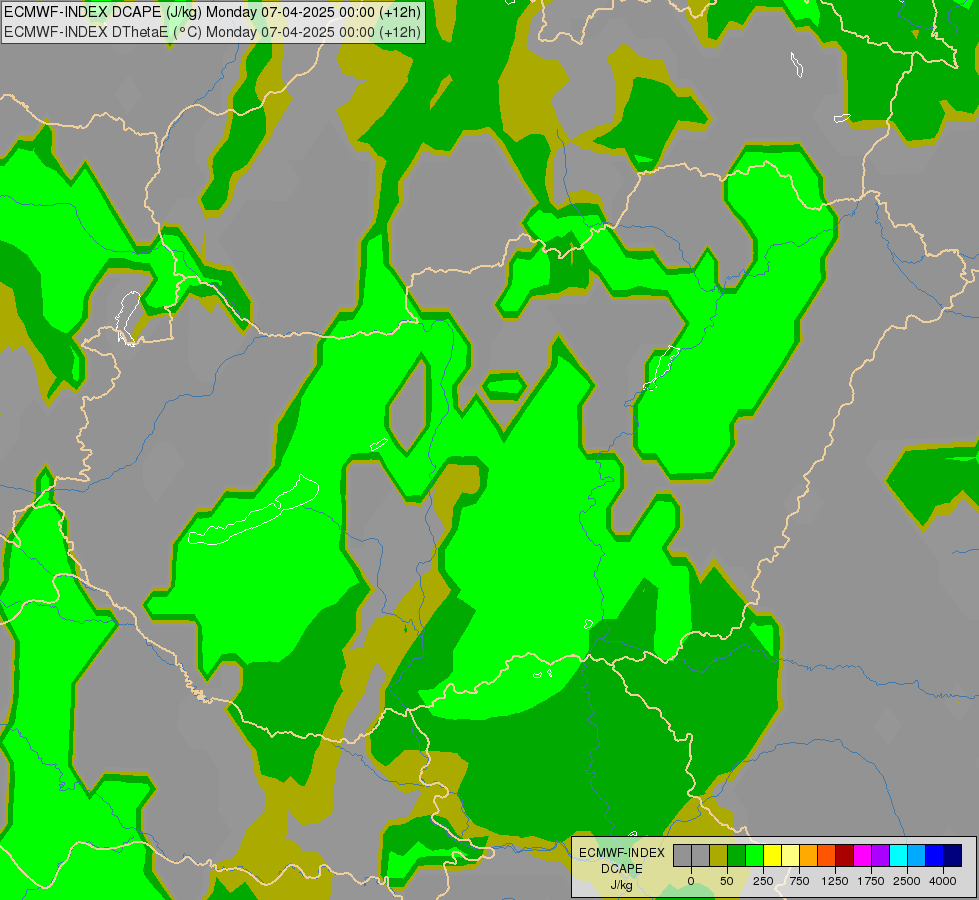Select the cyan legend swatch
The height and width of the screenshot is (900, 979).
(x=899, y=856)
